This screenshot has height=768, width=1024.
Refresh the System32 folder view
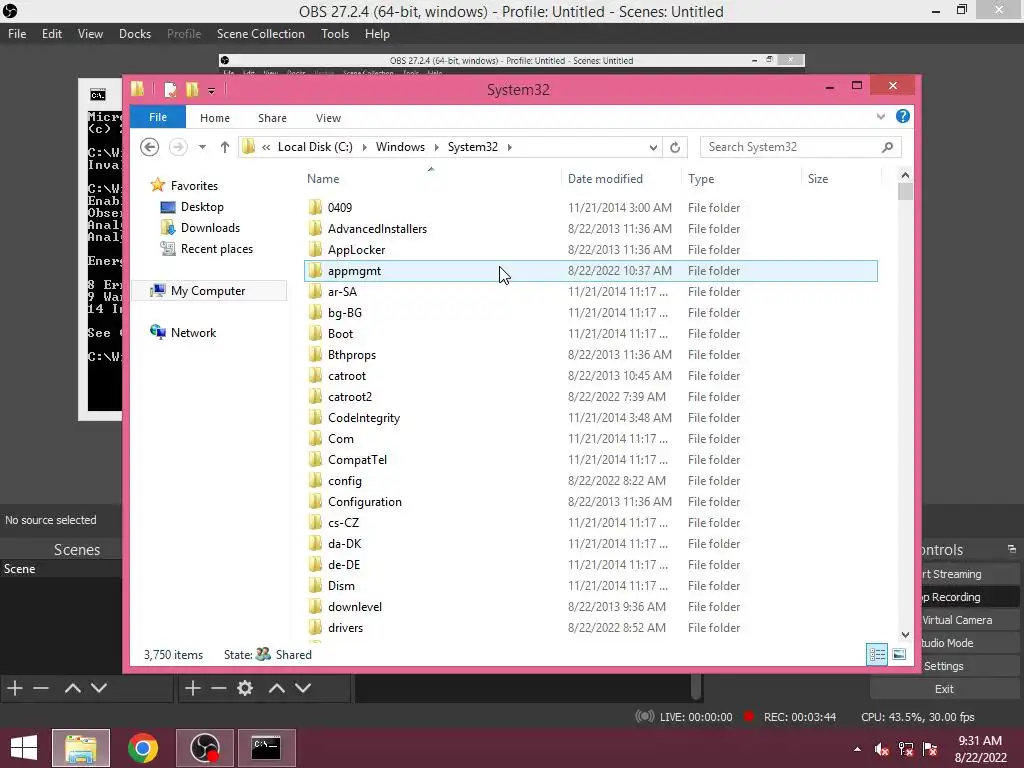tap(675, 148)
